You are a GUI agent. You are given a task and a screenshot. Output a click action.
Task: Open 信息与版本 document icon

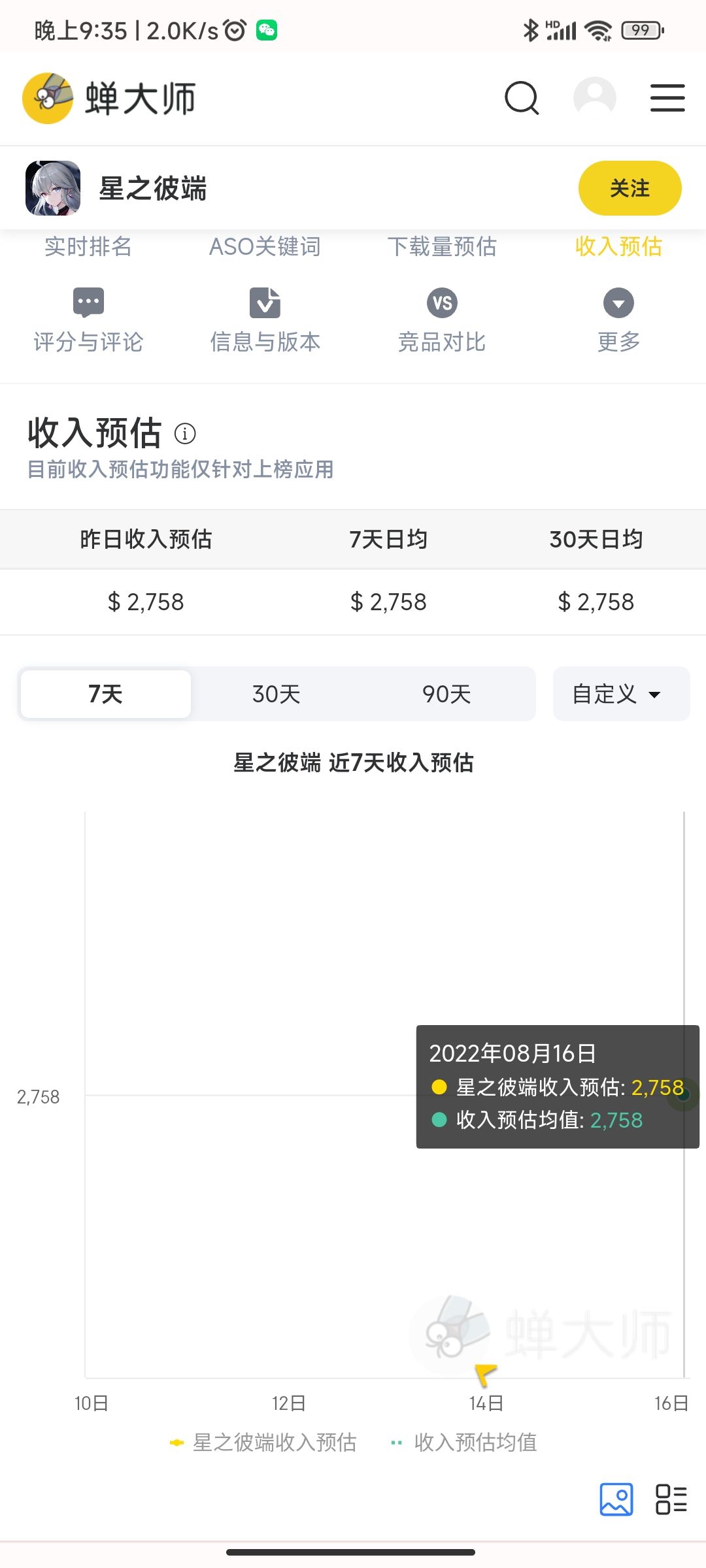coord(265,302)
